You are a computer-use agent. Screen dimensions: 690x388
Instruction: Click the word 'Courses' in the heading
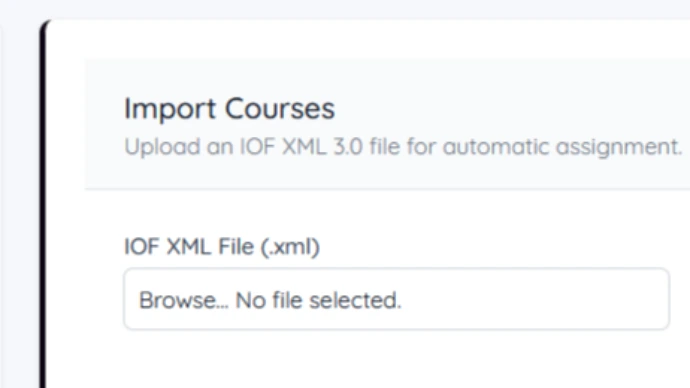[x=280, y=109]
